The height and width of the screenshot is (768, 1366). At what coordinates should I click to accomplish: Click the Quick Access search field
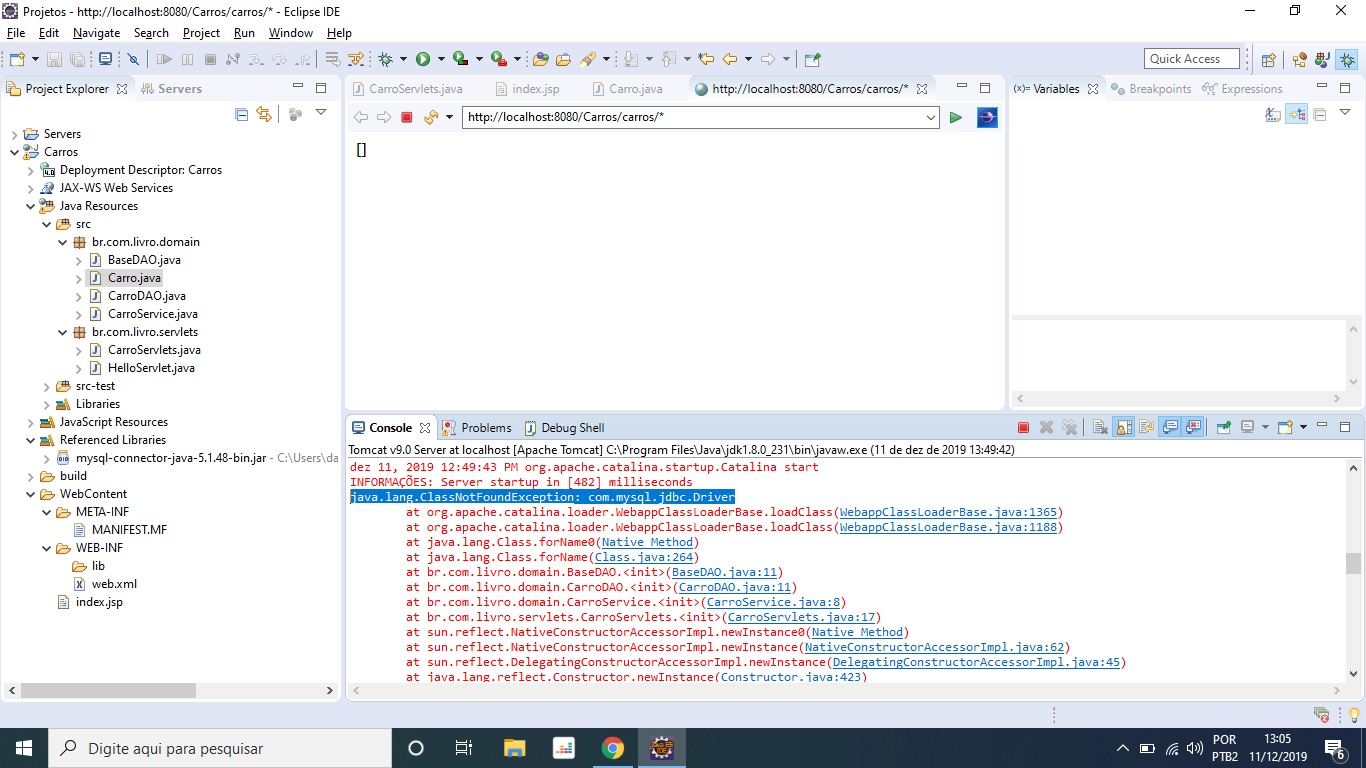[1192, 59]
